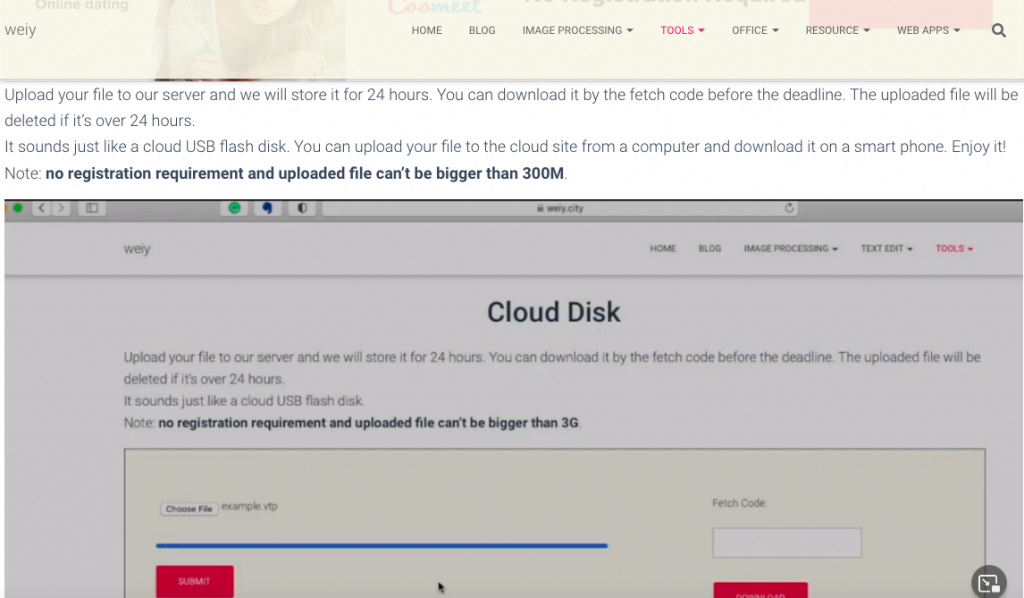
Task: Click the weiy.city address bar
Action: (x=560, y=208)
